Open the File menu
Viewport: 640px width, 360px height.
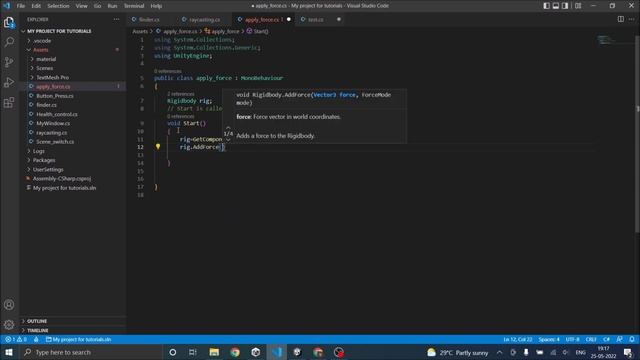tap(21, 6)
